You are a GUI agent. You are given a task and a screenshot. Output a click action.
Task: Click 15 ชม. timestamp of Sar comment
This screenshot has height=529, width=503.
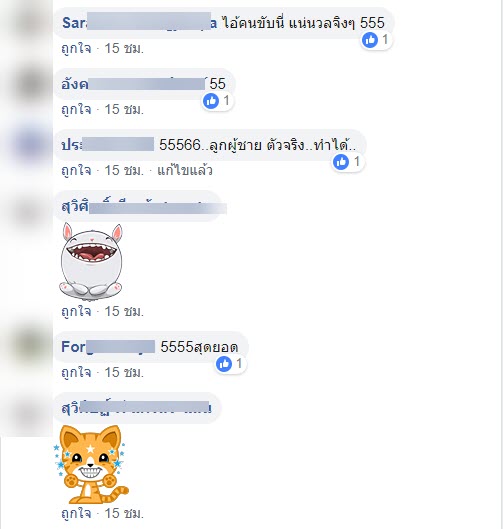[124, 49]
